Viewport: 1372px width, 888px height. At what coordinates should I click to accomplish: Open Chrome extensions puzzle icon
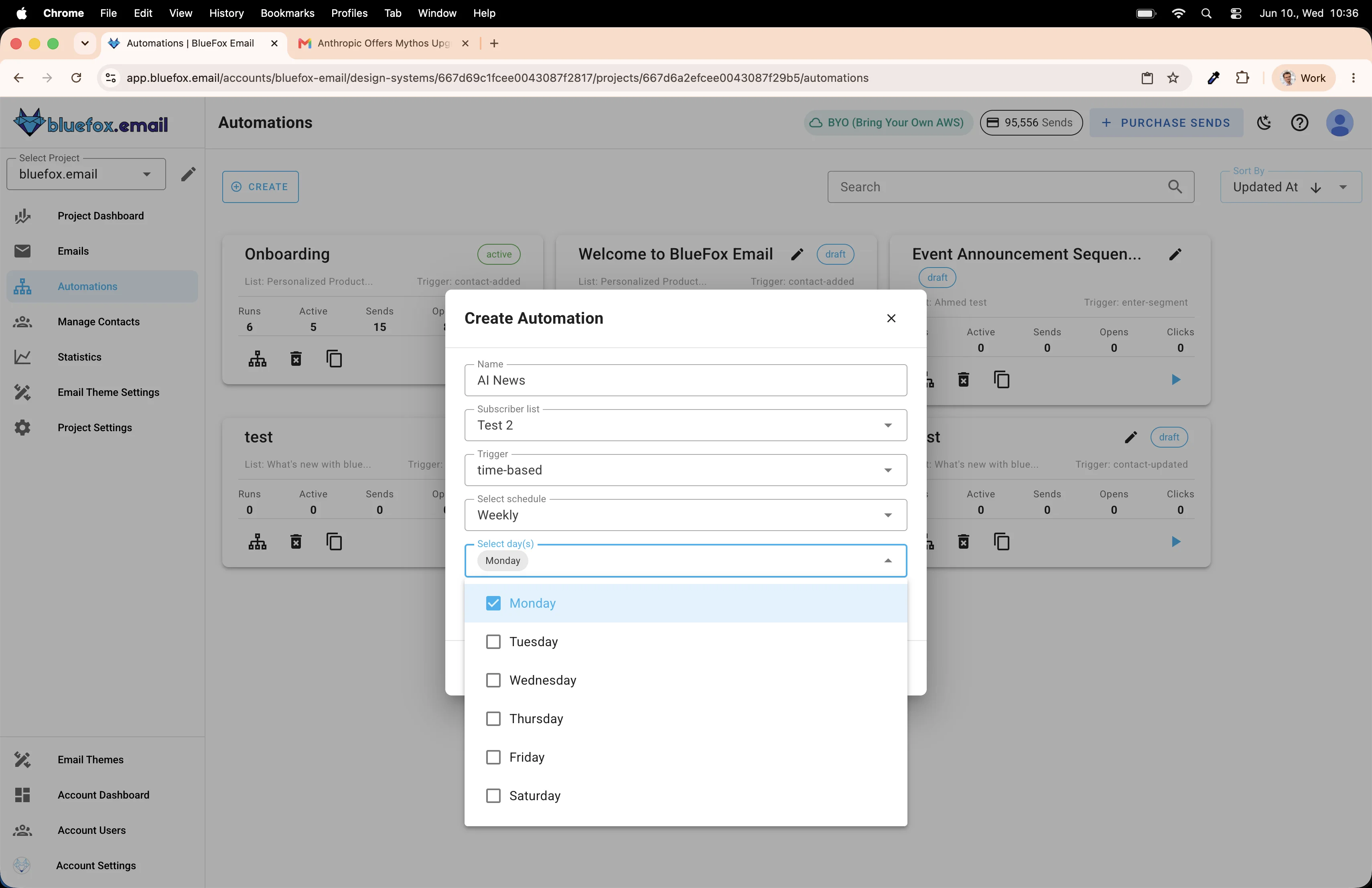tap(1242, 78)
